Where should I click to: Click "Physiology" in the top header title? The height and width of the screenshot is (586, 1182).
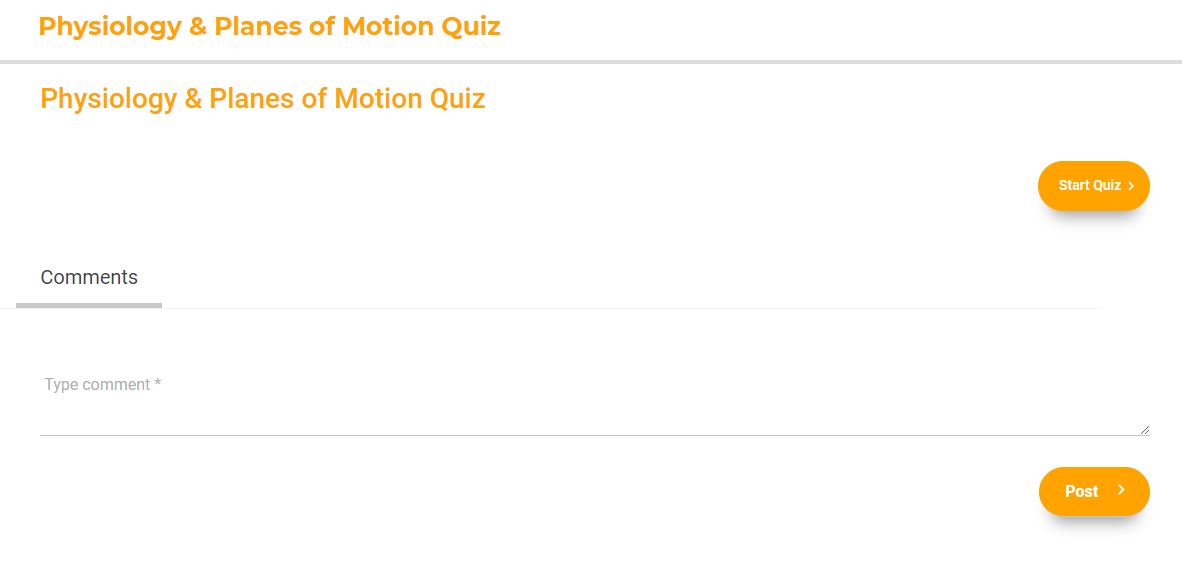[x=109, y=27]
